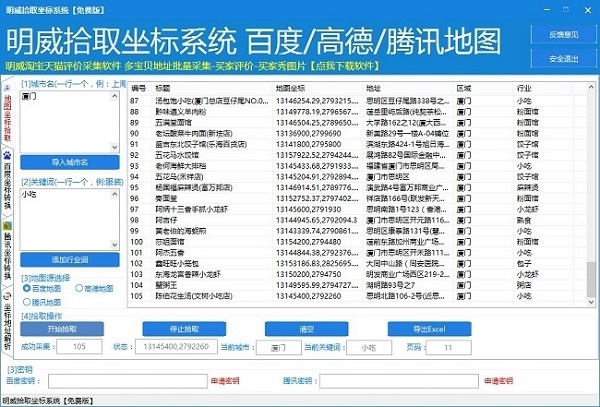
Task: Close the application window
Action: [588, 10]
